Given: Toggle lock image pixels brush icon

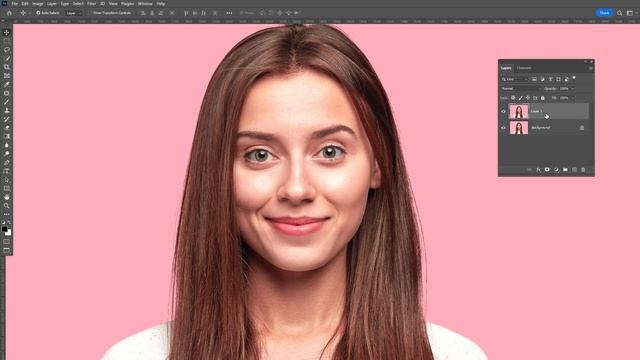Looking at the screenshot, I should coord(520,98).
